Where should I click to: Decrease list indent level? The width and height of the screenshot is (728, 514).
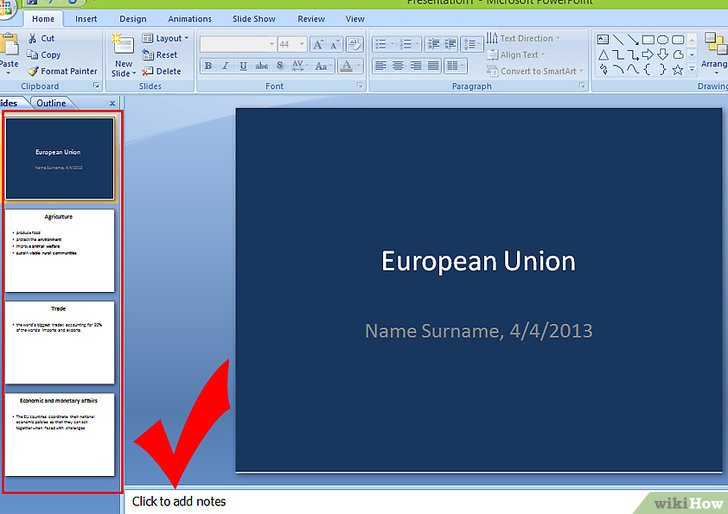point(433,44)
